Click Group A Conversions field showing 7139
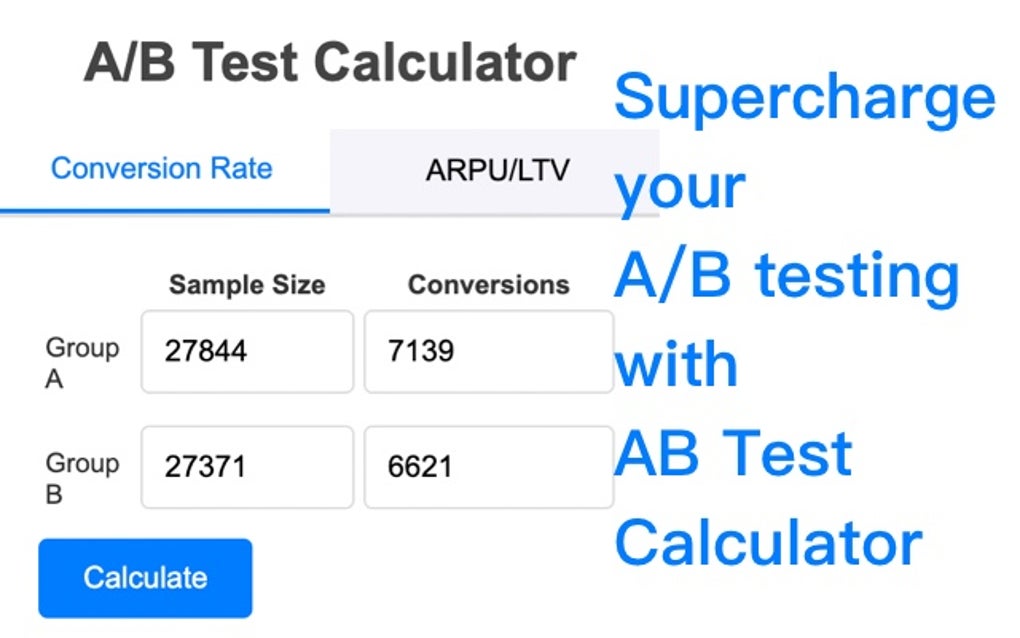This screenshot has height=638, width=1020. pos(488,352)
